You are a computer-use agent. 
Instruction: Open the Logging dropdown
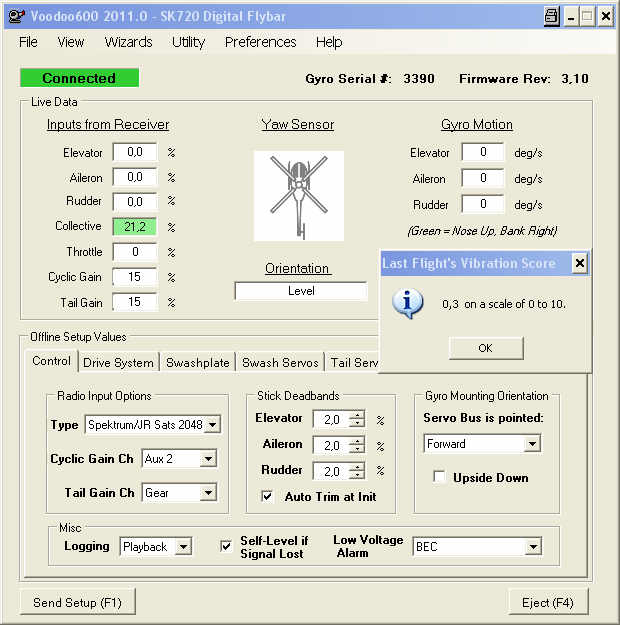click(183, 547)
